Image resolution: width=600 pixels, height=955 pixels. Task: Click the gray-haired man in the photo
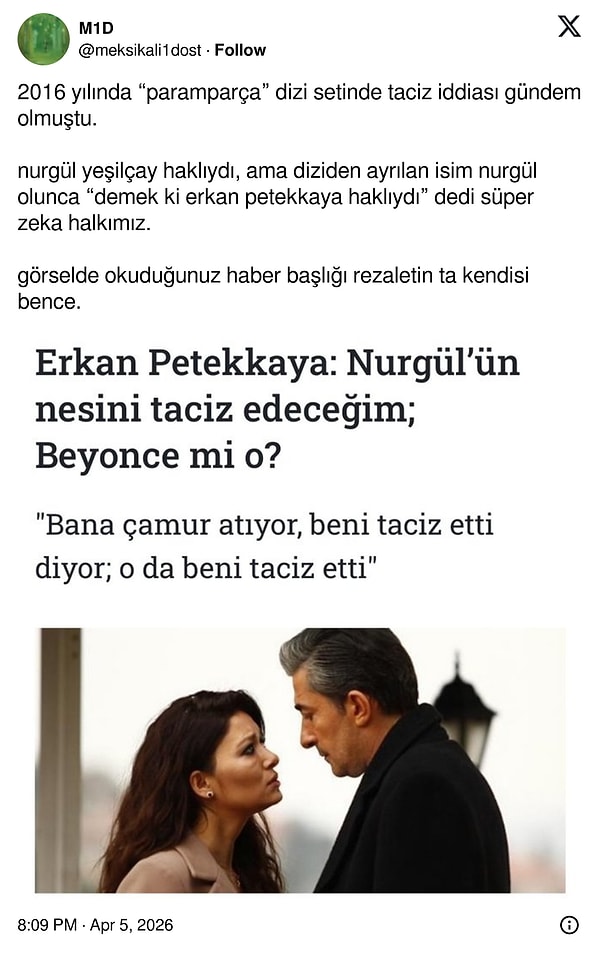point(390,761)
